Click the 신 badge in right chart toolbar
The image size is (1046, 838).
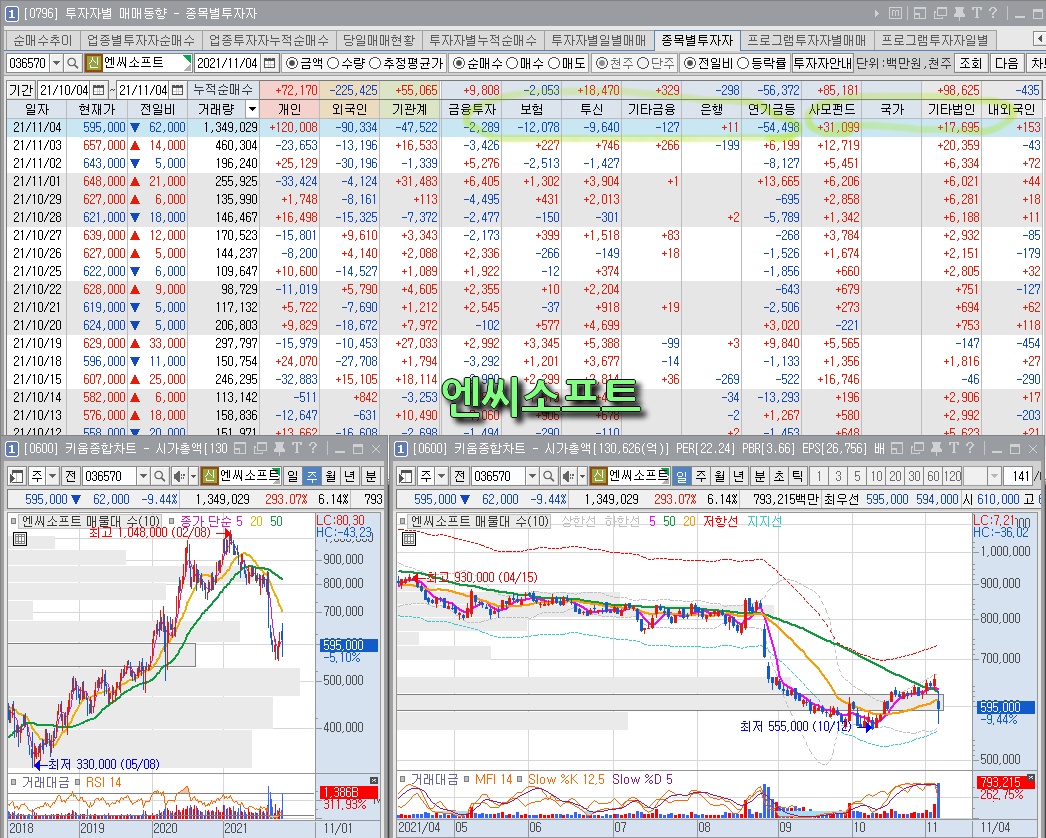pyautogui.click(x=598, y=476)
